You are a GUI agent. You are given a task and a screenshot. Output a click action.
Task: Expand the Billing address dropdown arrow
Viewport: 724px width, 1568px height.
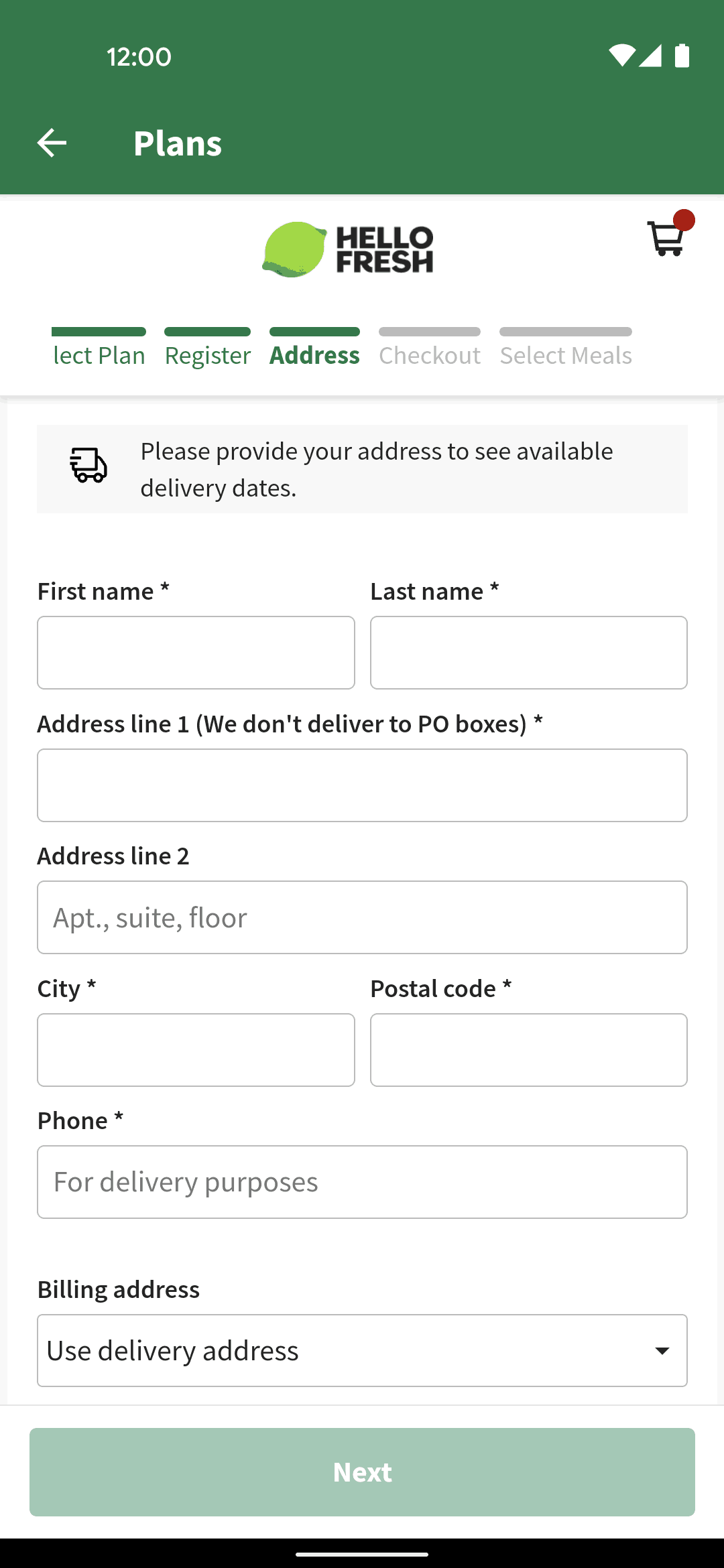(x=662, y=1351)
